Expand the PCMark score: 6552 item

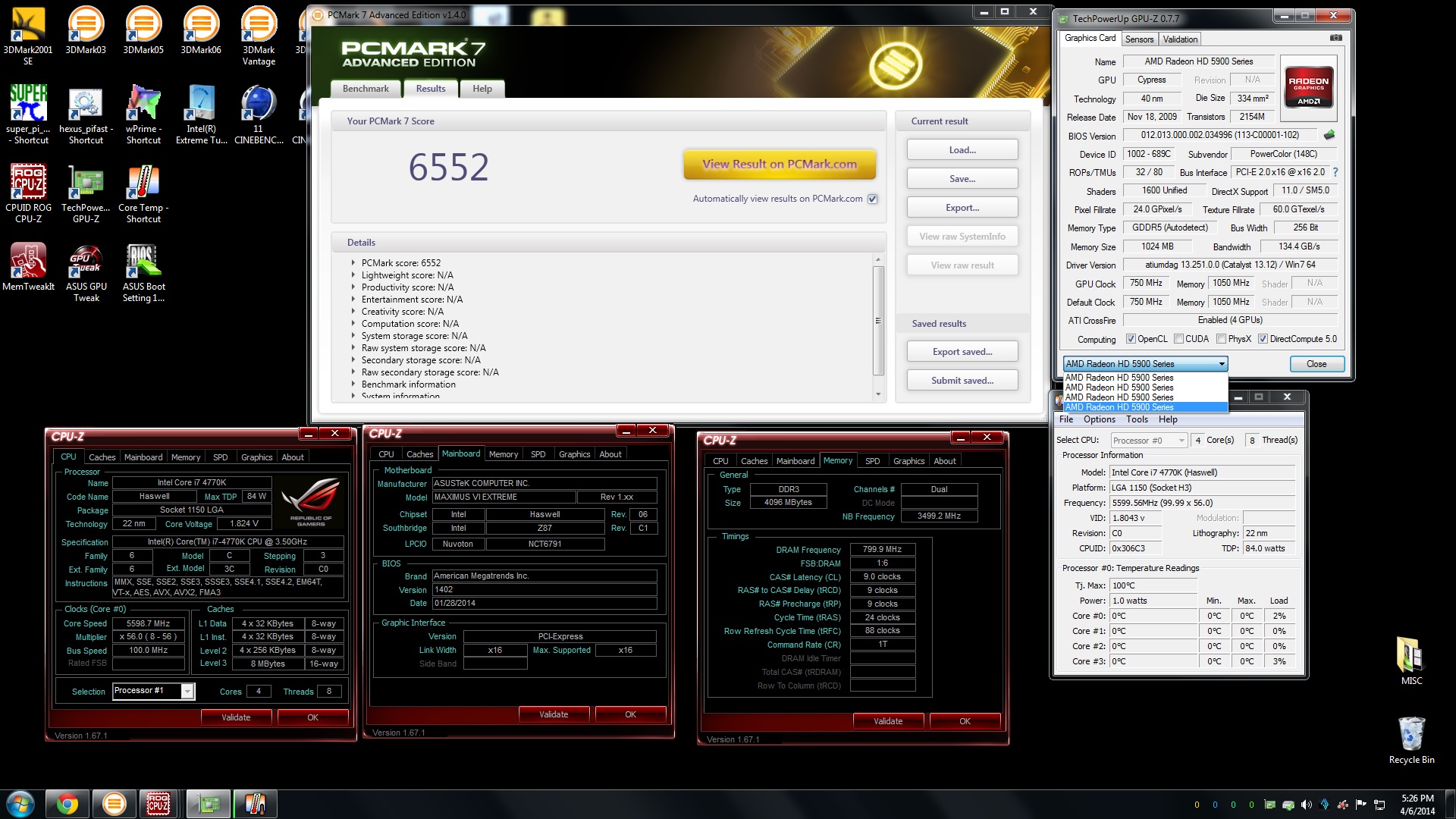click(x=353, y=263)
